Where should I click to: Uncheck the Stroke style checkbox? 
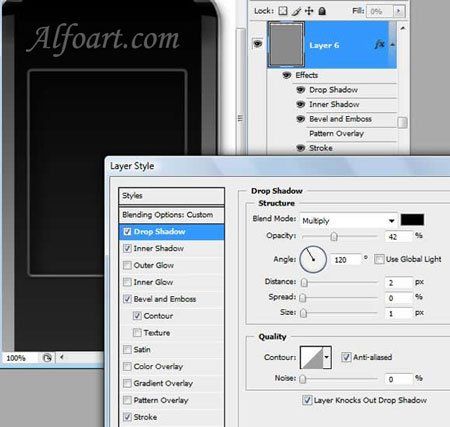[127, 417]
